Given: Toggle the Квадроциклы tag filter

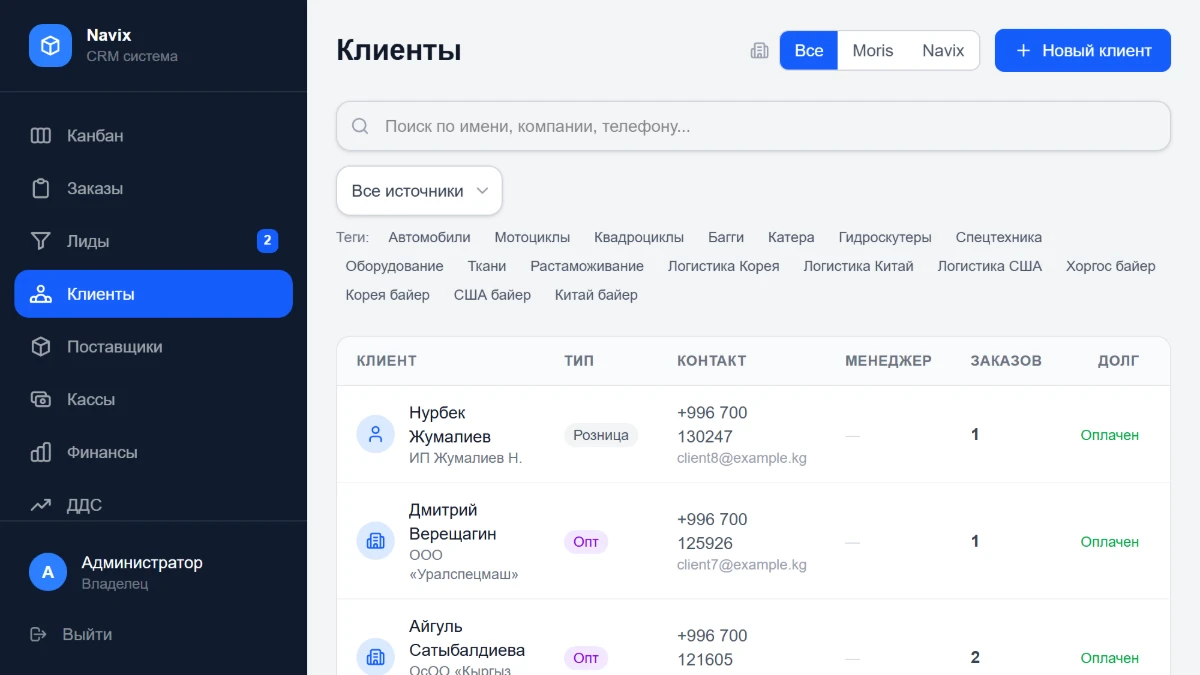Looking at the screenshot, I should click(639, 237).
